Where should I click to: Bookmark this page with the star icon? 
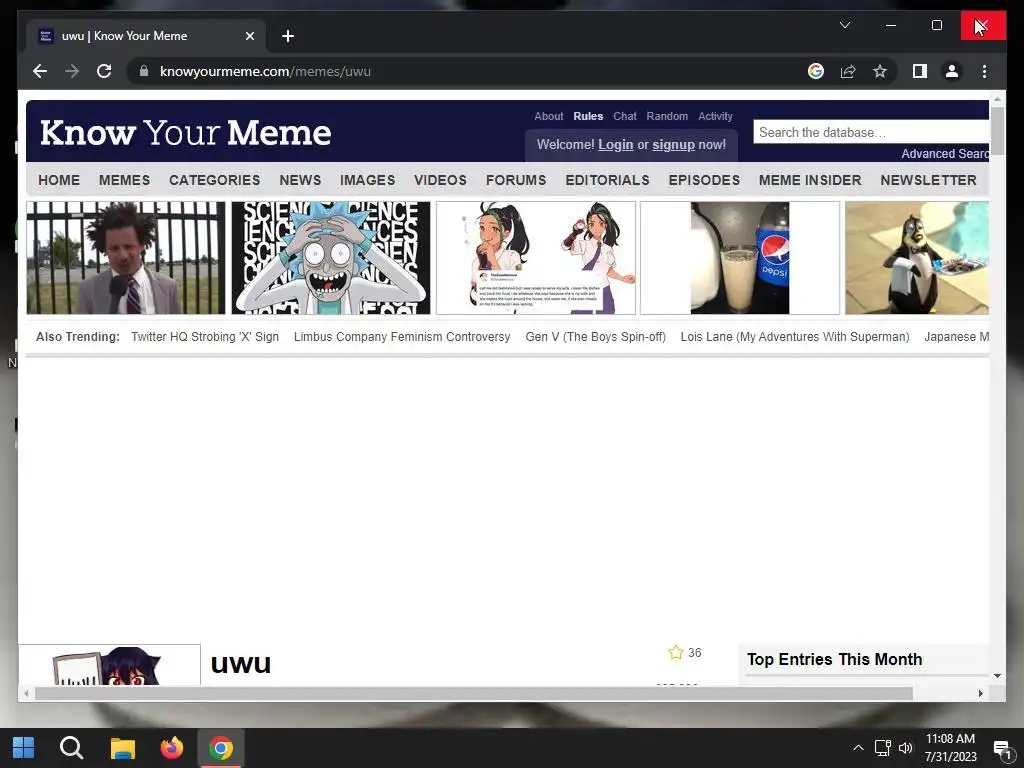coord(880,71)
